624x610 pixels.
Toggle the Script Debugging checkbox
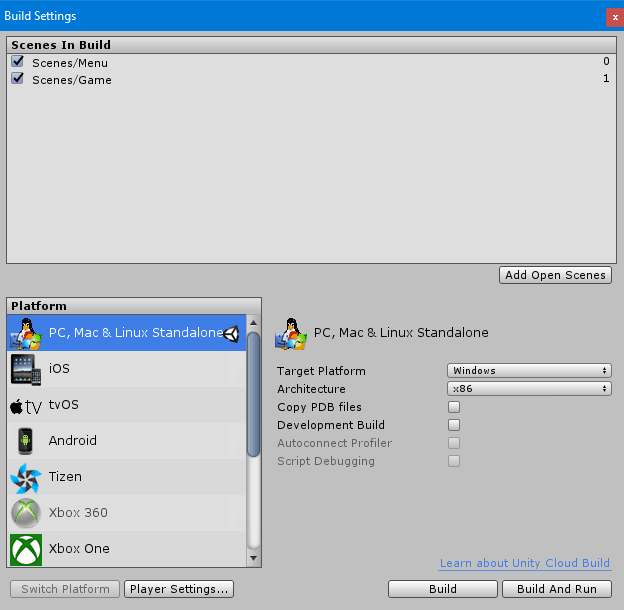[x=454, y=461]
